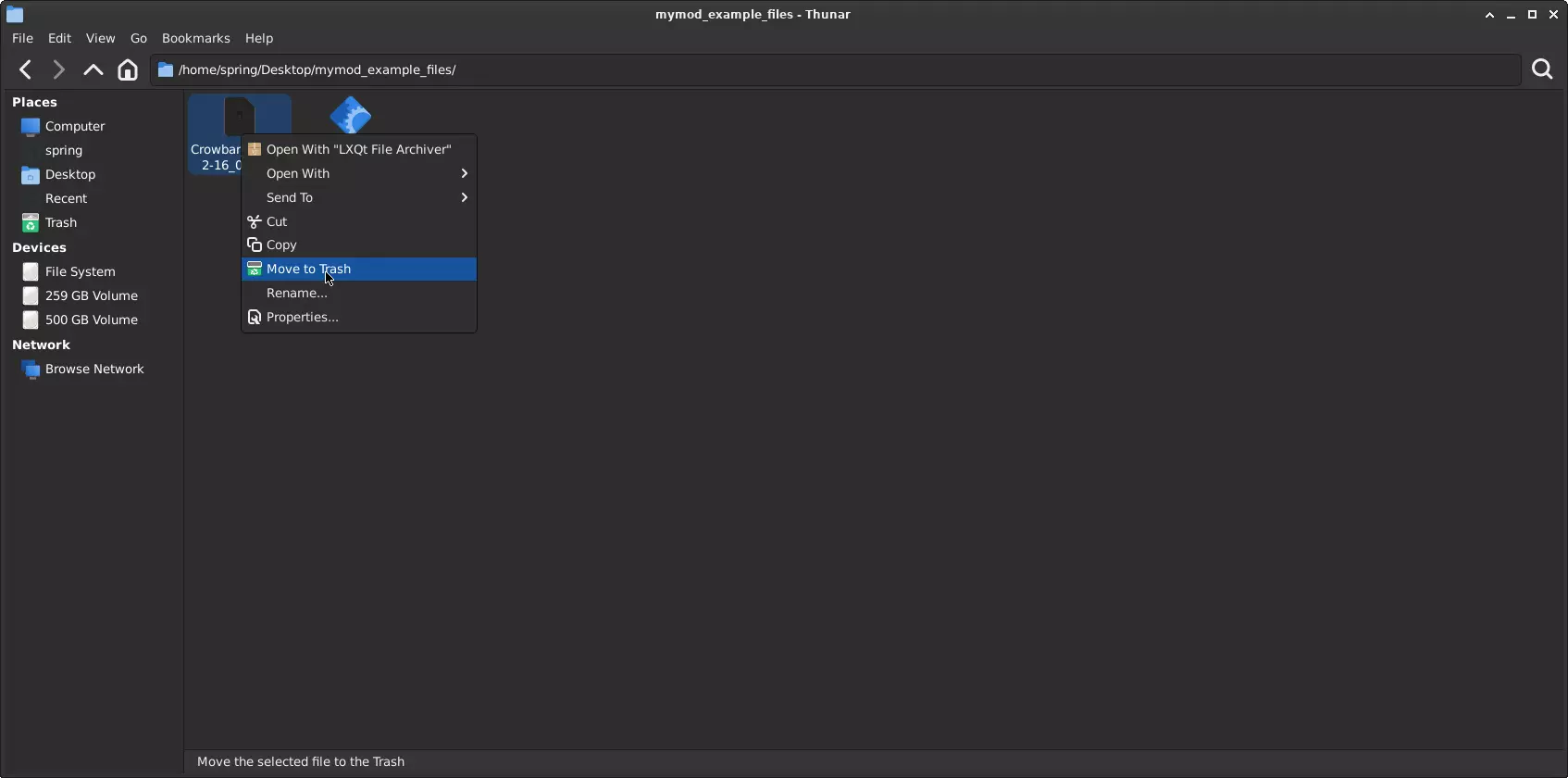This screenshot has height=778, width=1568.
Task: Open the Help menu
Action: click(259, 38)
